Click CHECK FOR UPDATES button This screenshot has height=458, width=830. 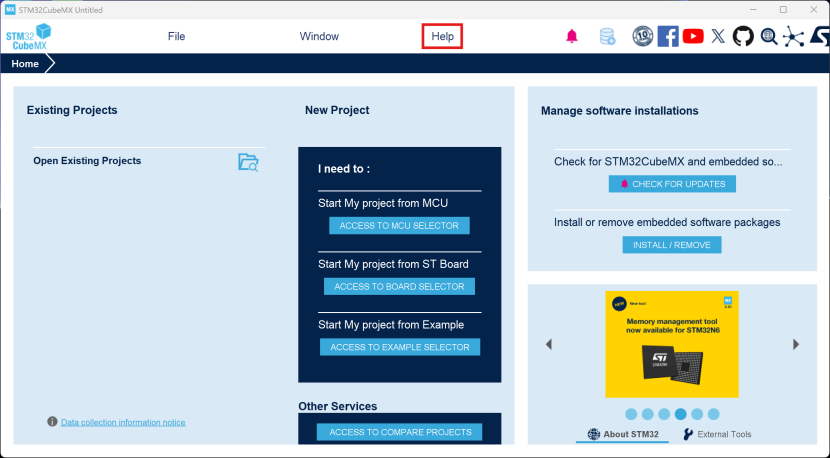672,184
